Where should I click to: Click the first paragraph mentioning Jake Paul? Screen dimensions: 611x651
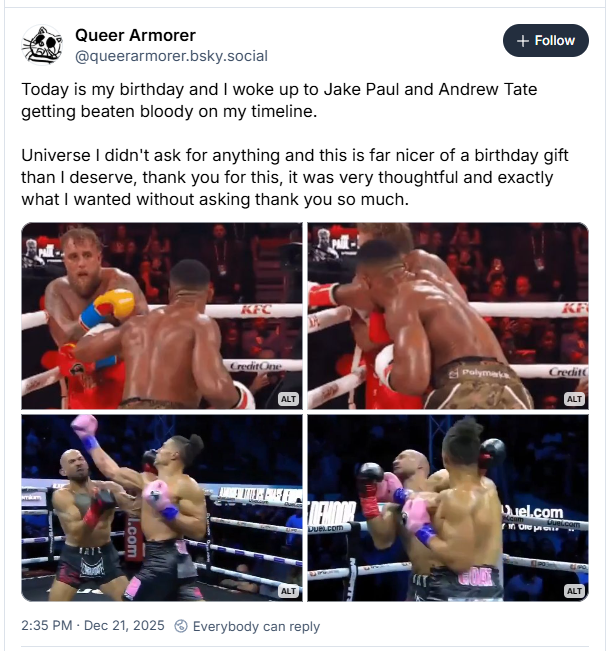(x=279, y=100)
